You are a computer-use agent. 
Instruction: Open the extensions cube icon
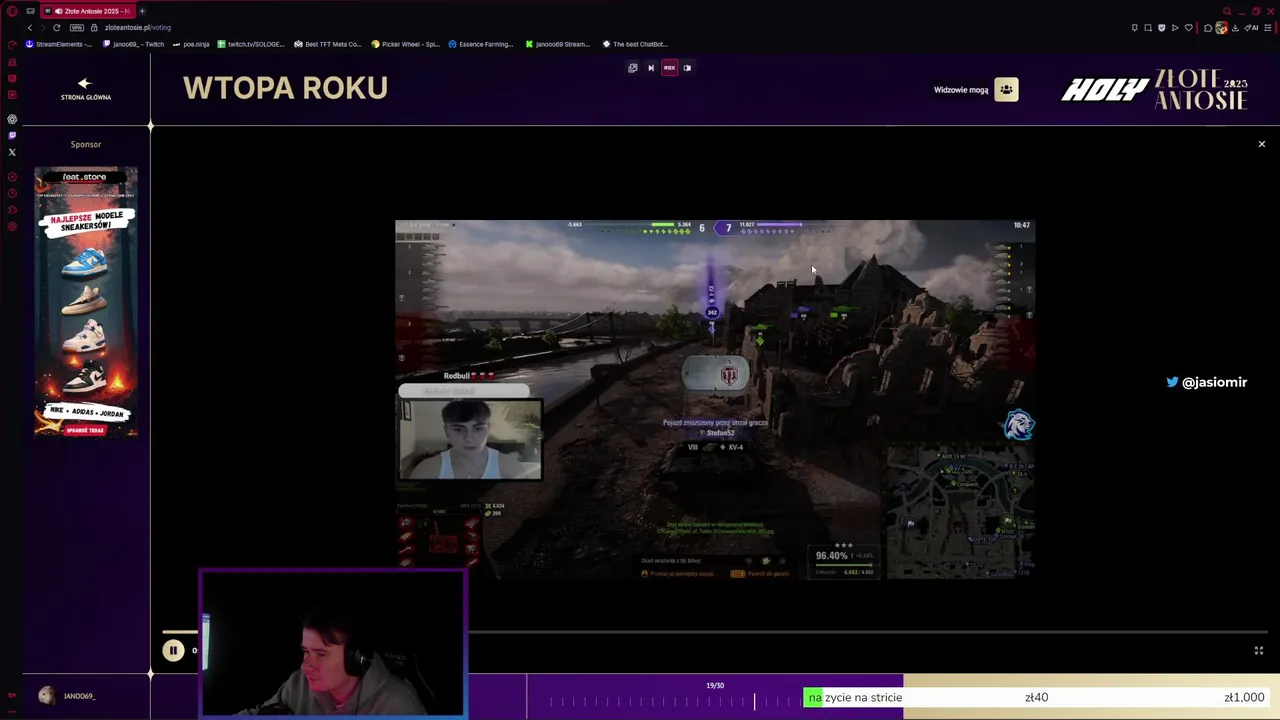tap(1208, 27)
